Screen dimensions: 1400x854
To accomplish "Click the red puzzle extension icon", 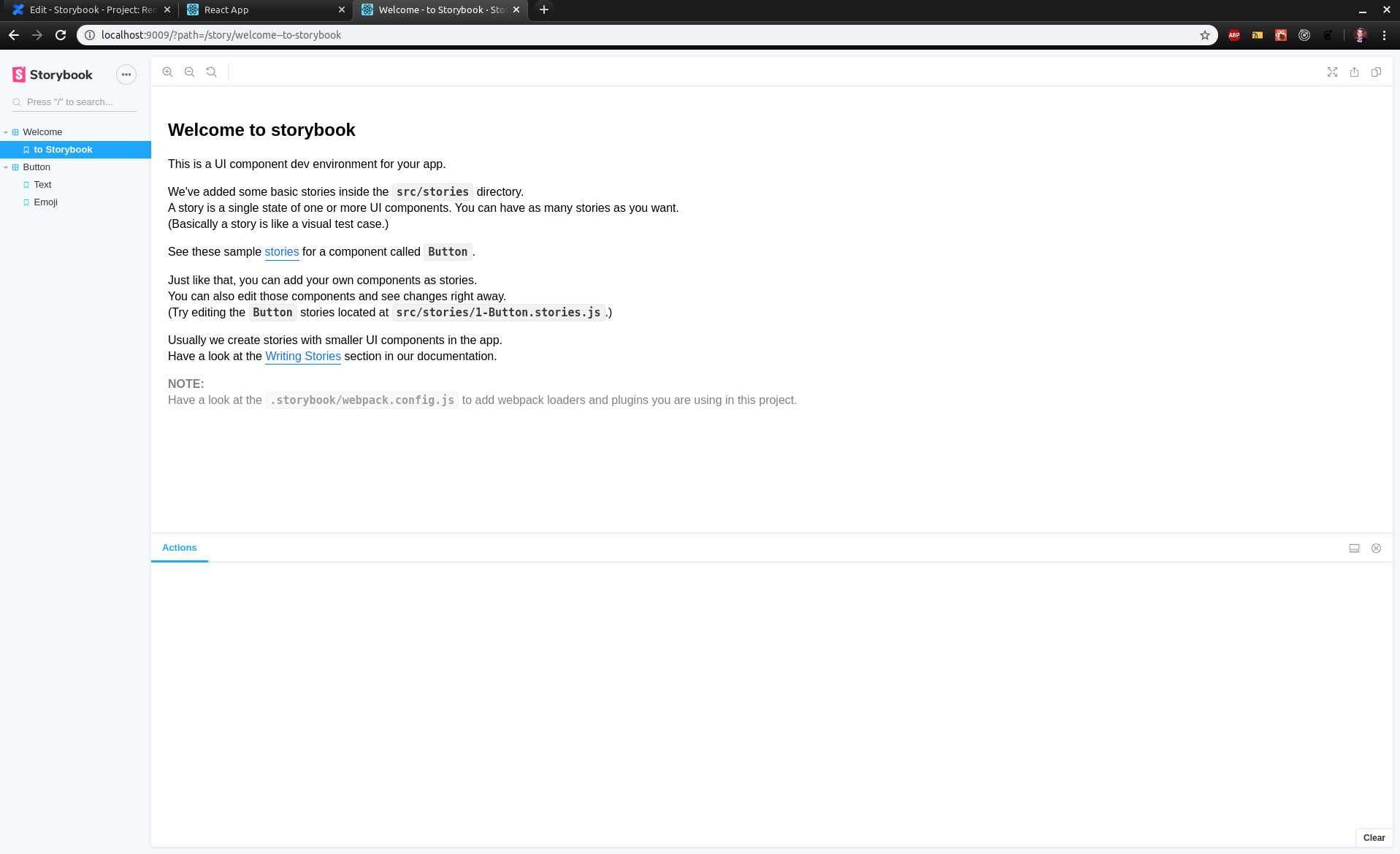I will [x=1281, y=35].
